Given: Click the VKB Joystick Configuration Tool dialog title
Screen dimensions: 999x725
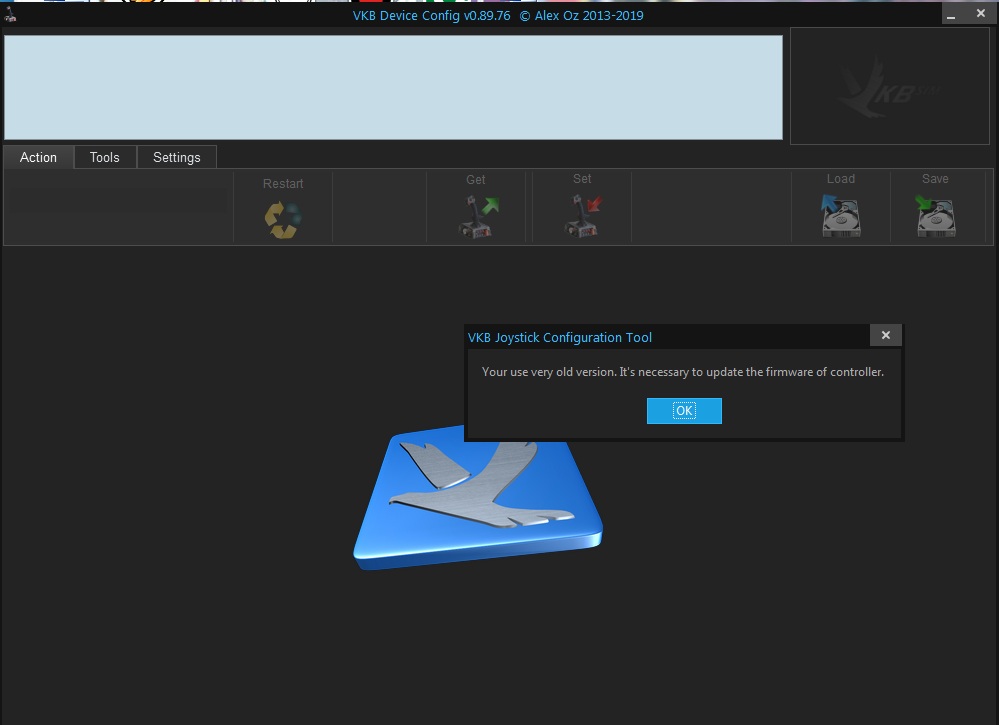Looking at the screenshot, I should pos(559,338).
